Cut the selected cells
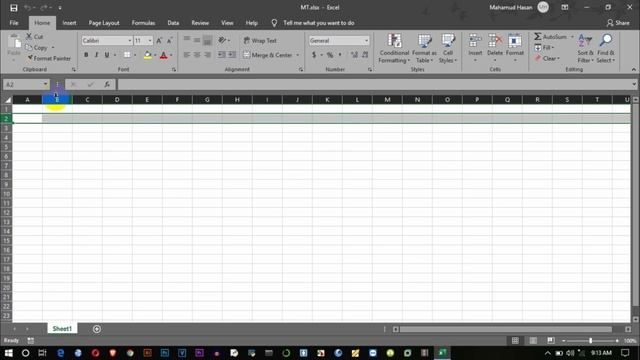640x360 pixels. coord(35,37)
